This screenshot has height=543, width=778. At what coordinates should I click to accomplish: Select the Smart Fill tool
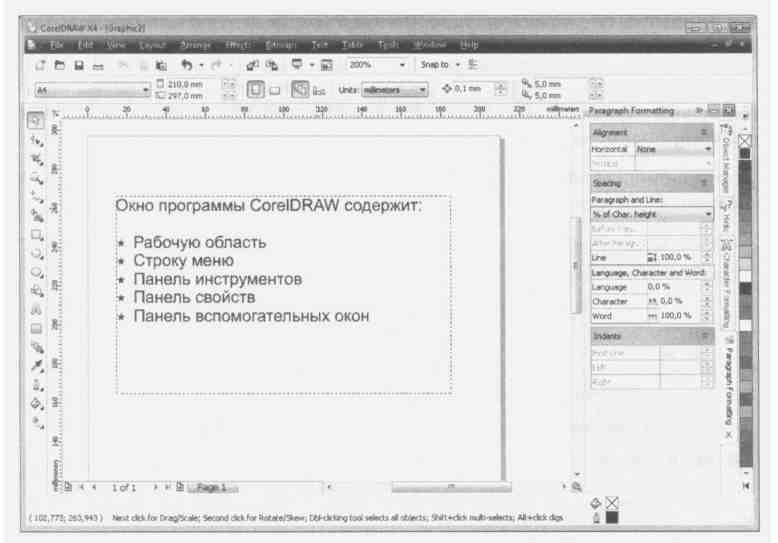(36, 216)
